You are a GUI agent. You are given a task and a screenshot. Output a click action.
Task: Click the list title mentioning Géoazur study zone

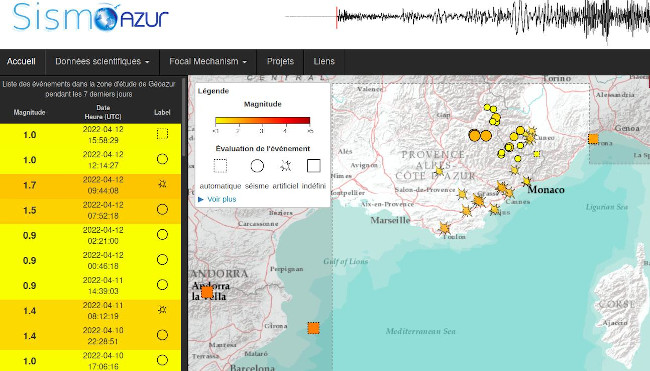tap(89, 89)
